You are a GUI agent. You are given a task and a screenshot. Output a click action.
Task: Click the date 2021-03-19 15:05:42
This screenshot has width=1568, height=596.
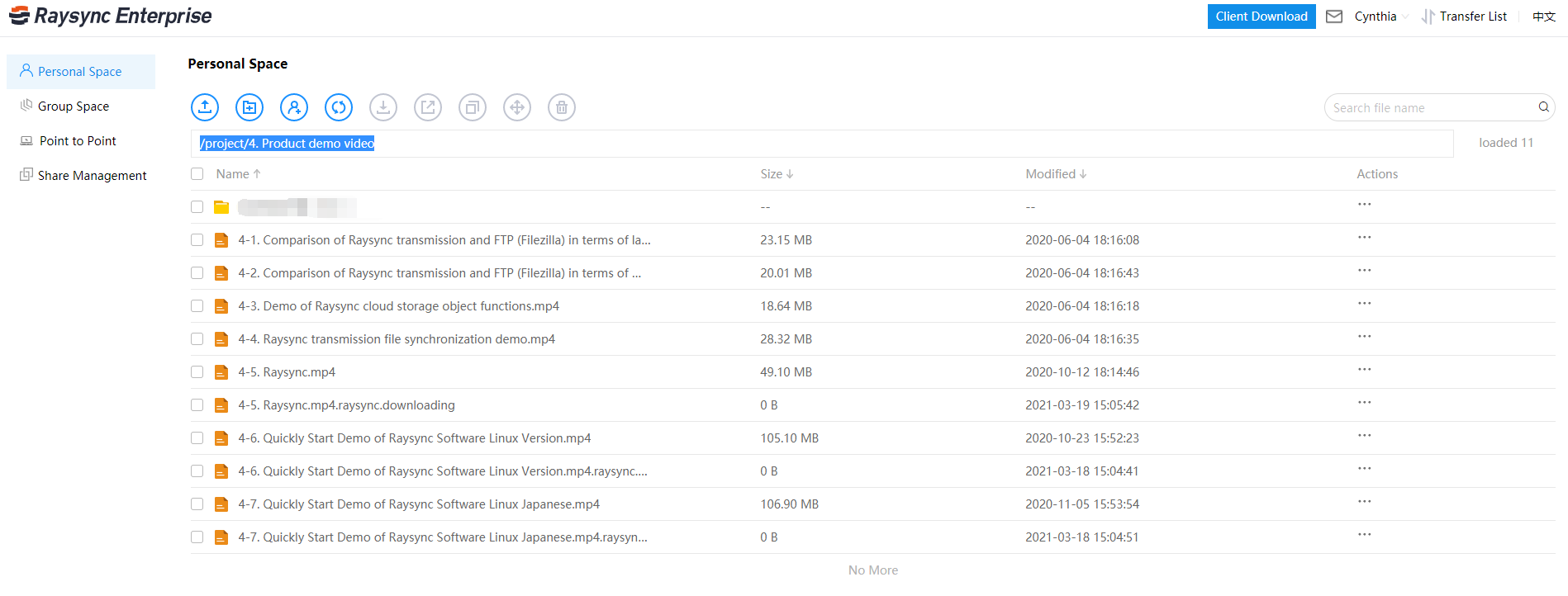coord(1082,405)
